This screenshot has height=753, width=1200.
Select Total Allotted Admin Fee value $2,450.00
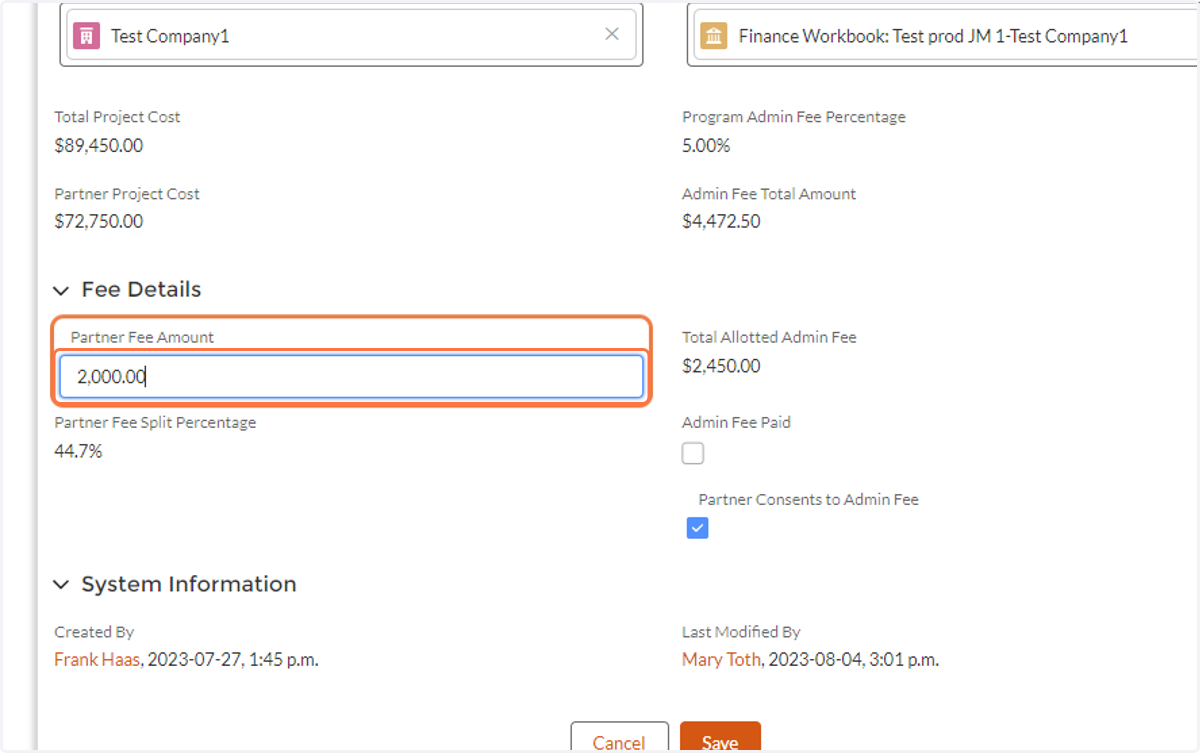click(721, 366)
